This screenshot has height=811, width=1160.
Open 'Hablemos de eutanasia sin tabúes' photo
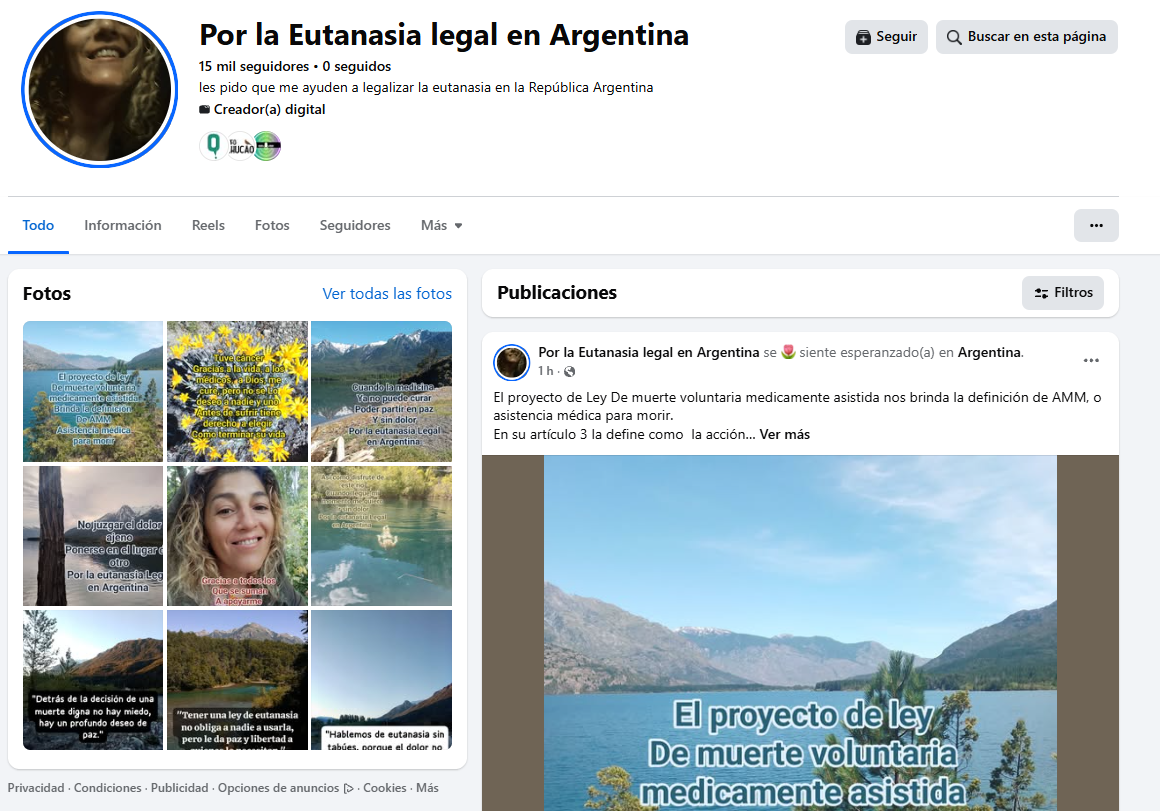point(382,680)
